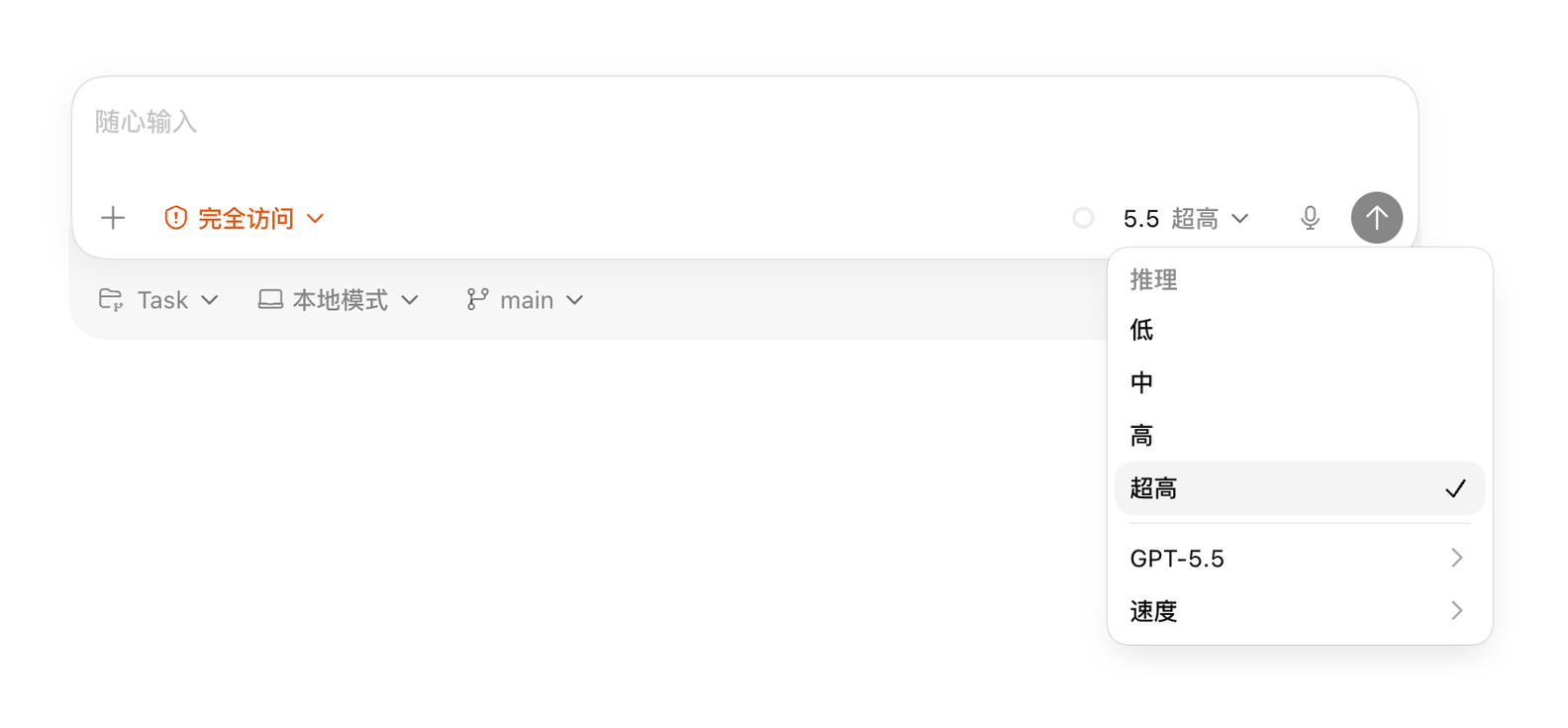
Task: Click the git branch icon beside main
Action: (477, 300)
